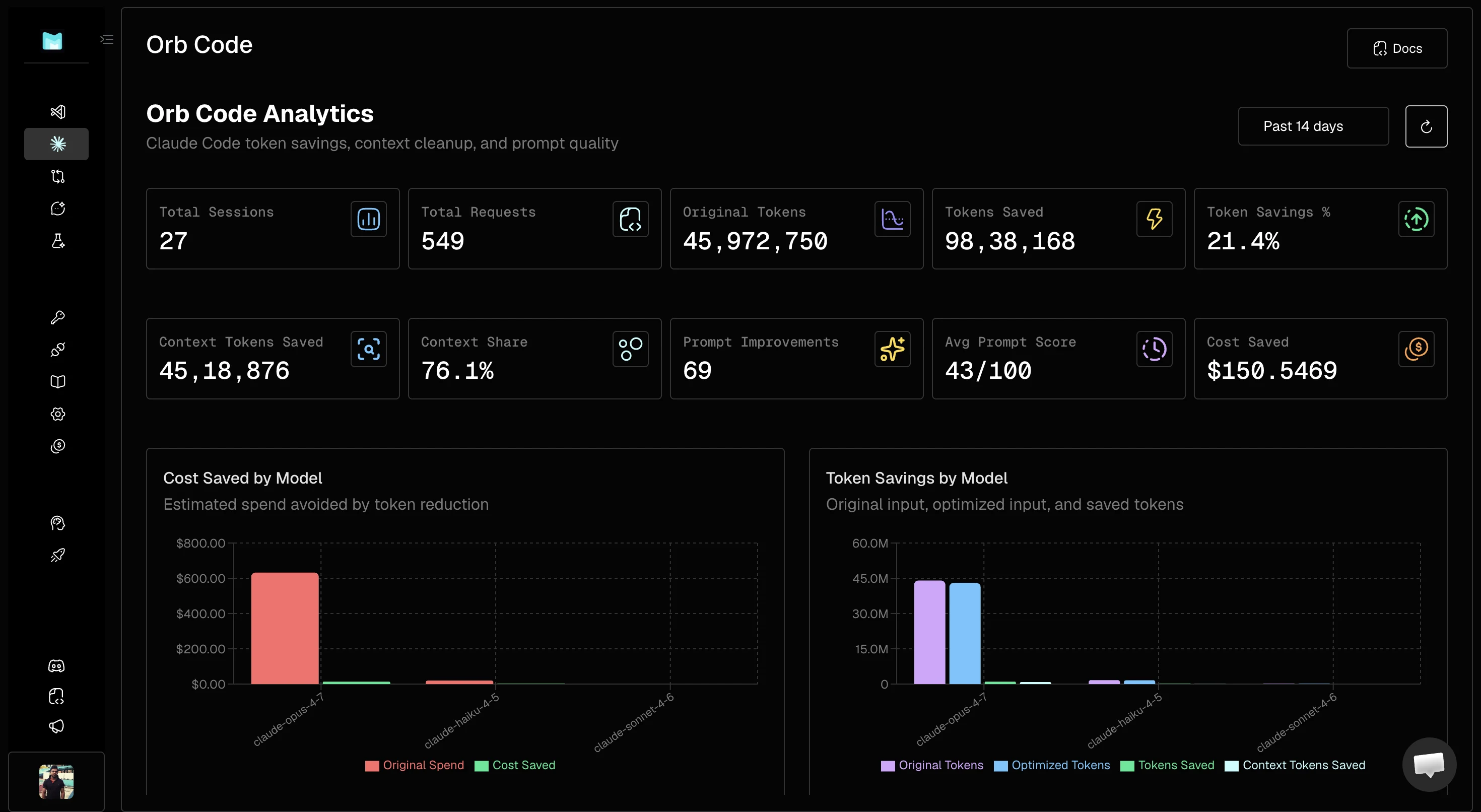Open the chat support bubble
This screenshot has width=1481, height=812.
(1429, 764)
